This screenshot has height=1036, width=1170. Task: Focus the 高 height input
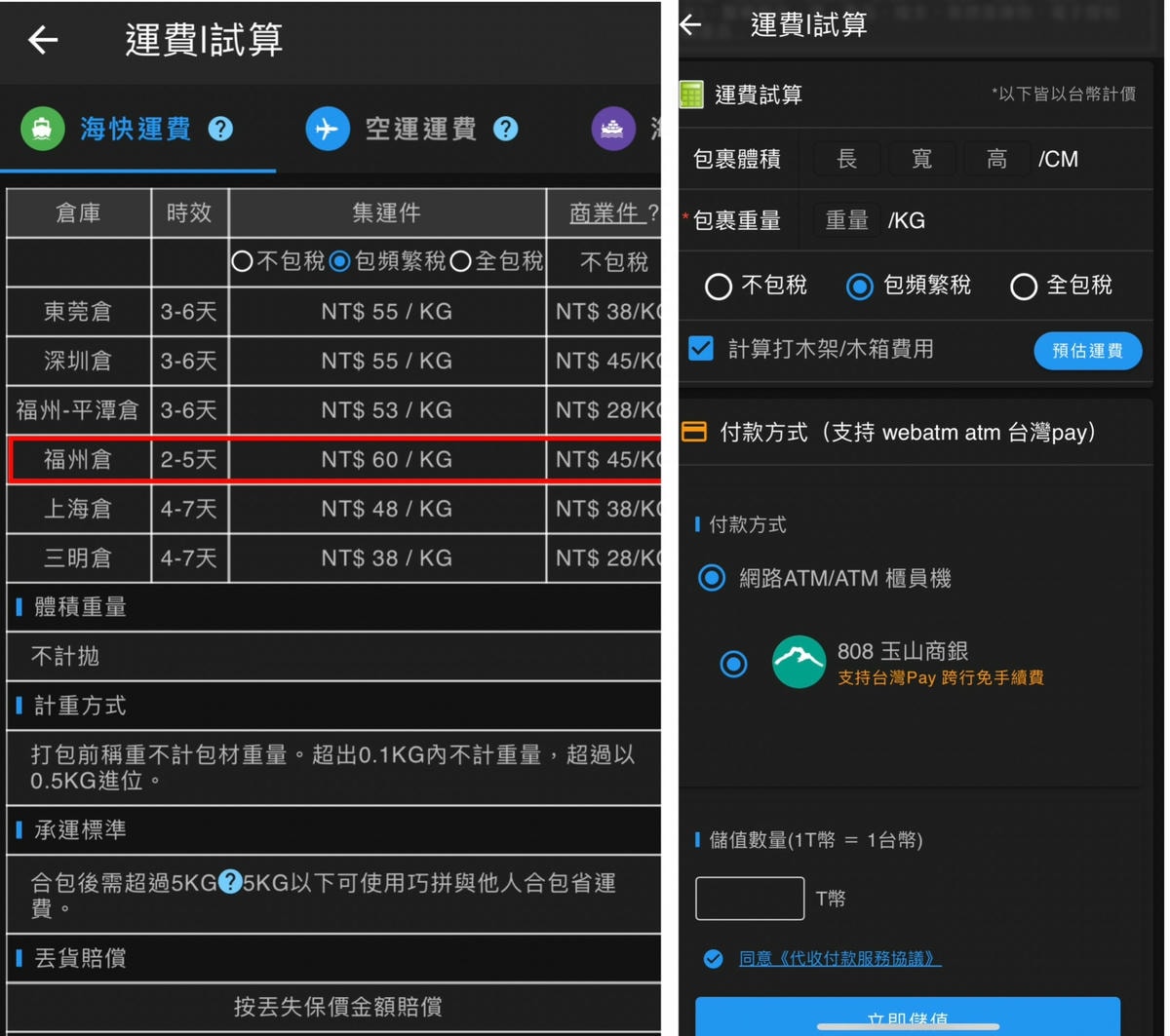996,159
